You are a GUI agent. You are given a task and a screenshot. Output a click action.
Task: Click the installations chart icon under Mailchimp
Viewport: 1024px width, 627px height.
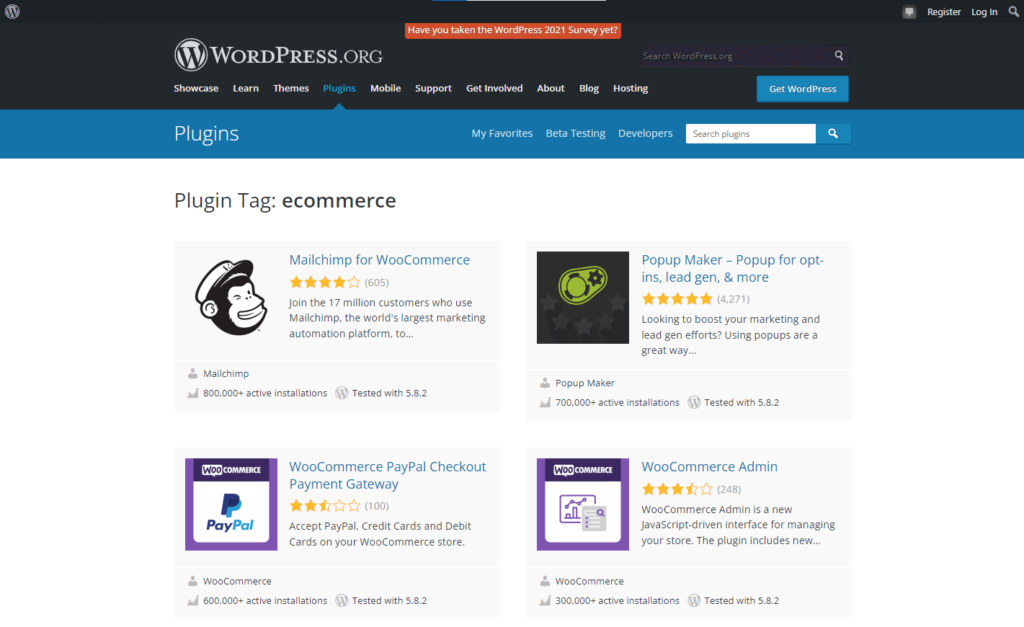(x=191, y=393)
